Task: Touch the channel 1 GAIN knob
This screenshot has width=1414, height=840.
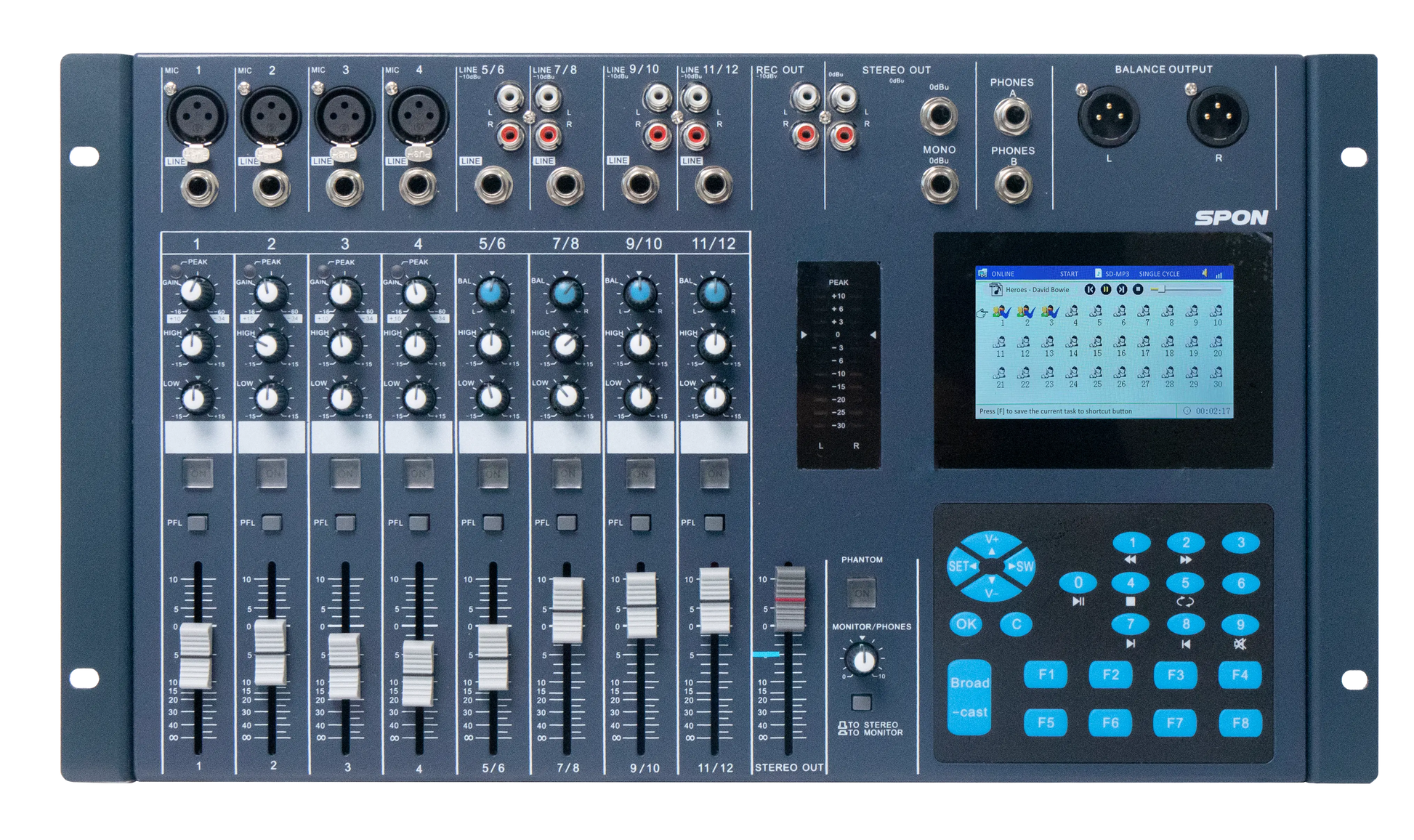Action: click(195, 292)
